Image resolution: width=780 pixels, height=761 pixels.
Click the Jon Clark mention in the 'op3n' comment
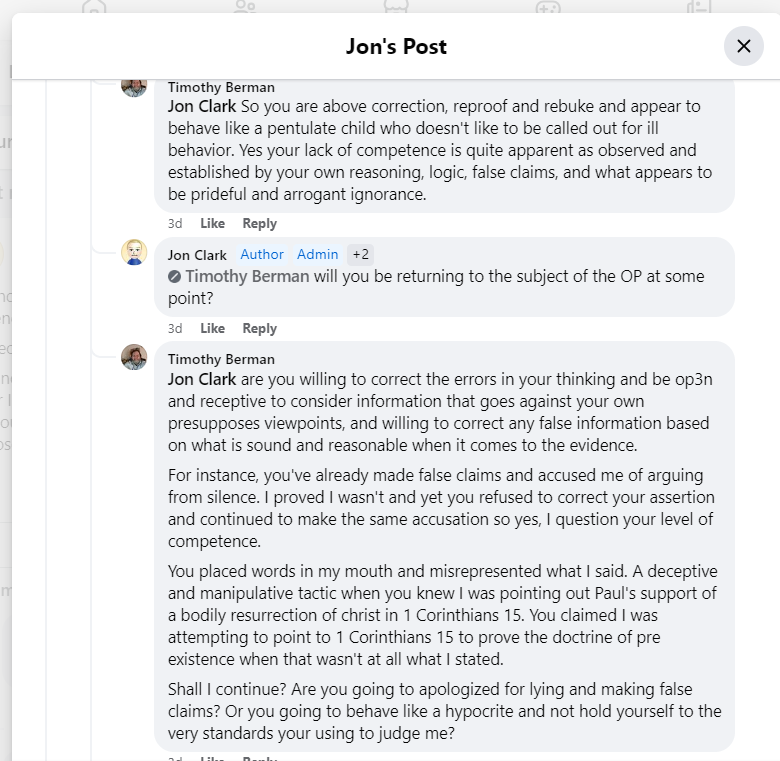202,379
